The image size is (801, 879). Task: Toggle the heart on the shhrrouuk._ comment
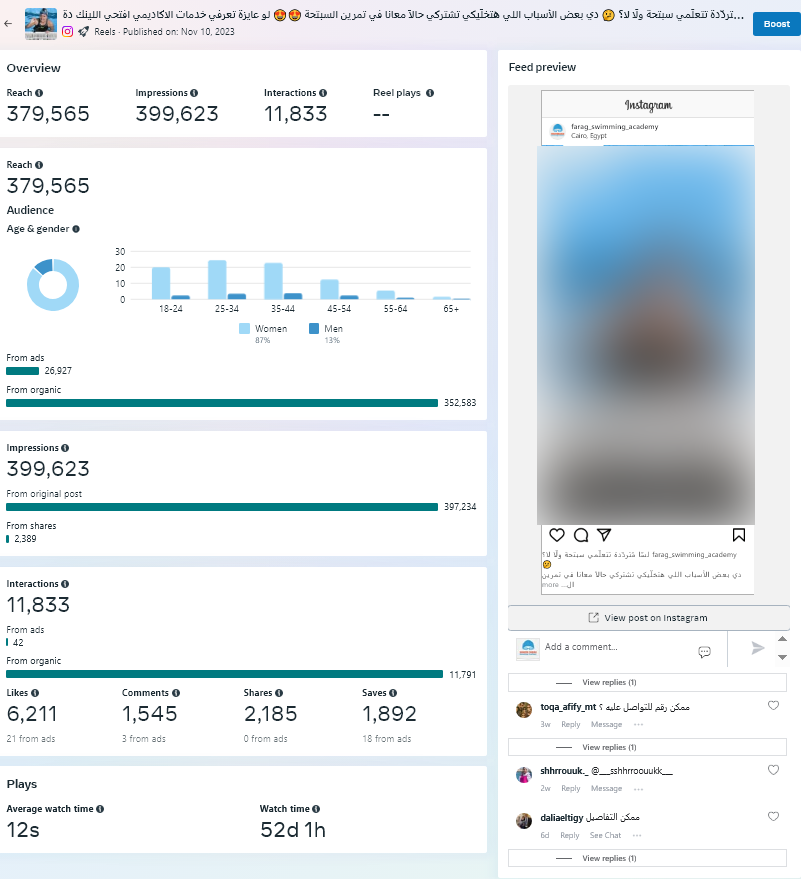[773, 770]
